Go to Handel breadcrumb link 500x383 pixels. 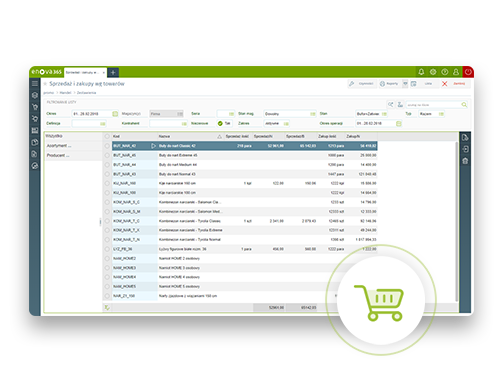65,93
